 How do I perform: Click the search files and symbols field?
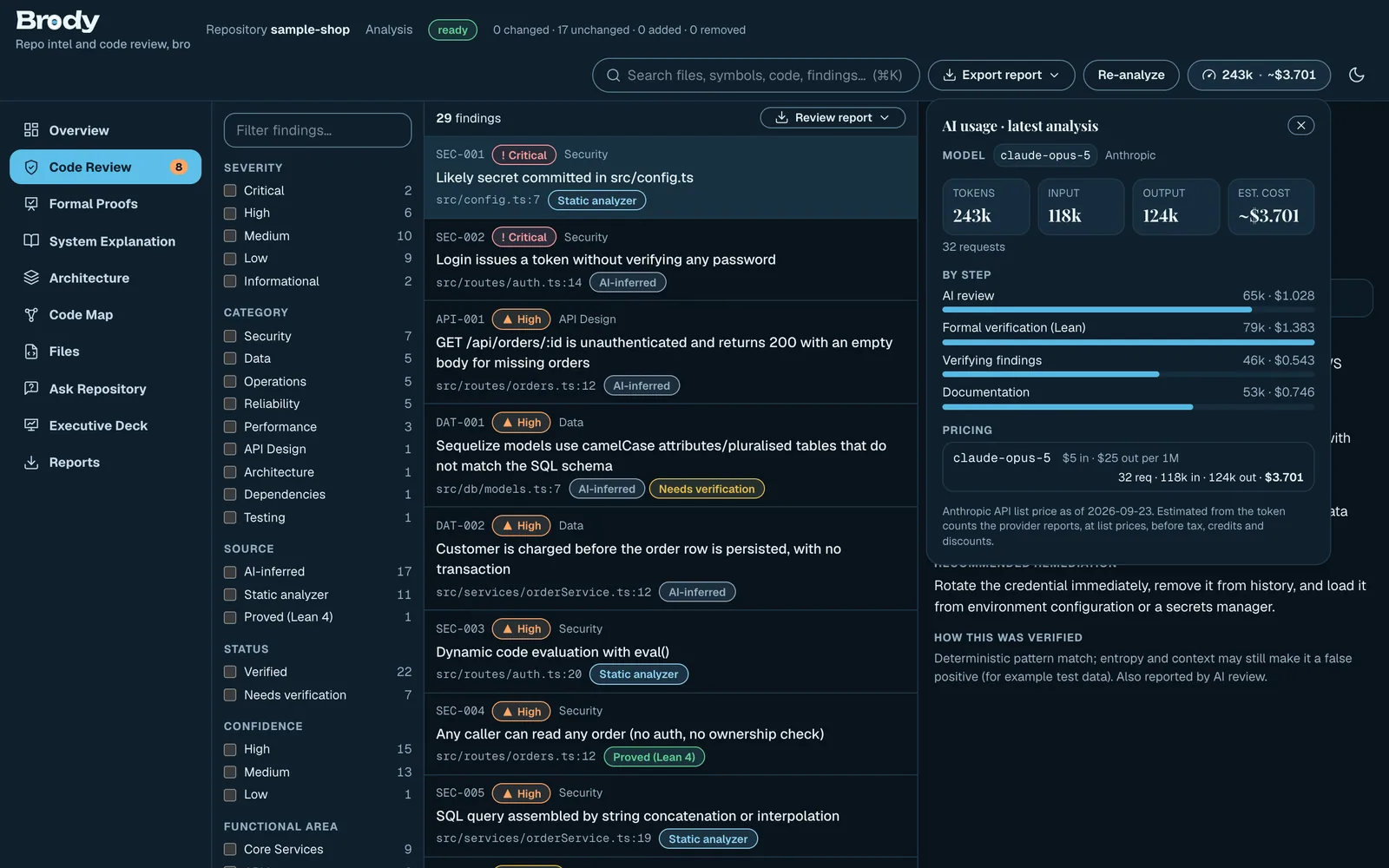(756, 76)
